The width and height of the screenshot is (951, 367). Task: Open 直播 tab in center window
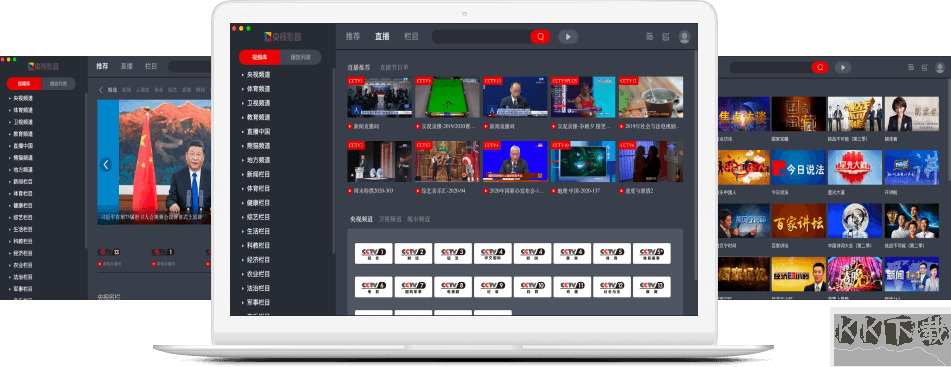[x=382, y=36]
